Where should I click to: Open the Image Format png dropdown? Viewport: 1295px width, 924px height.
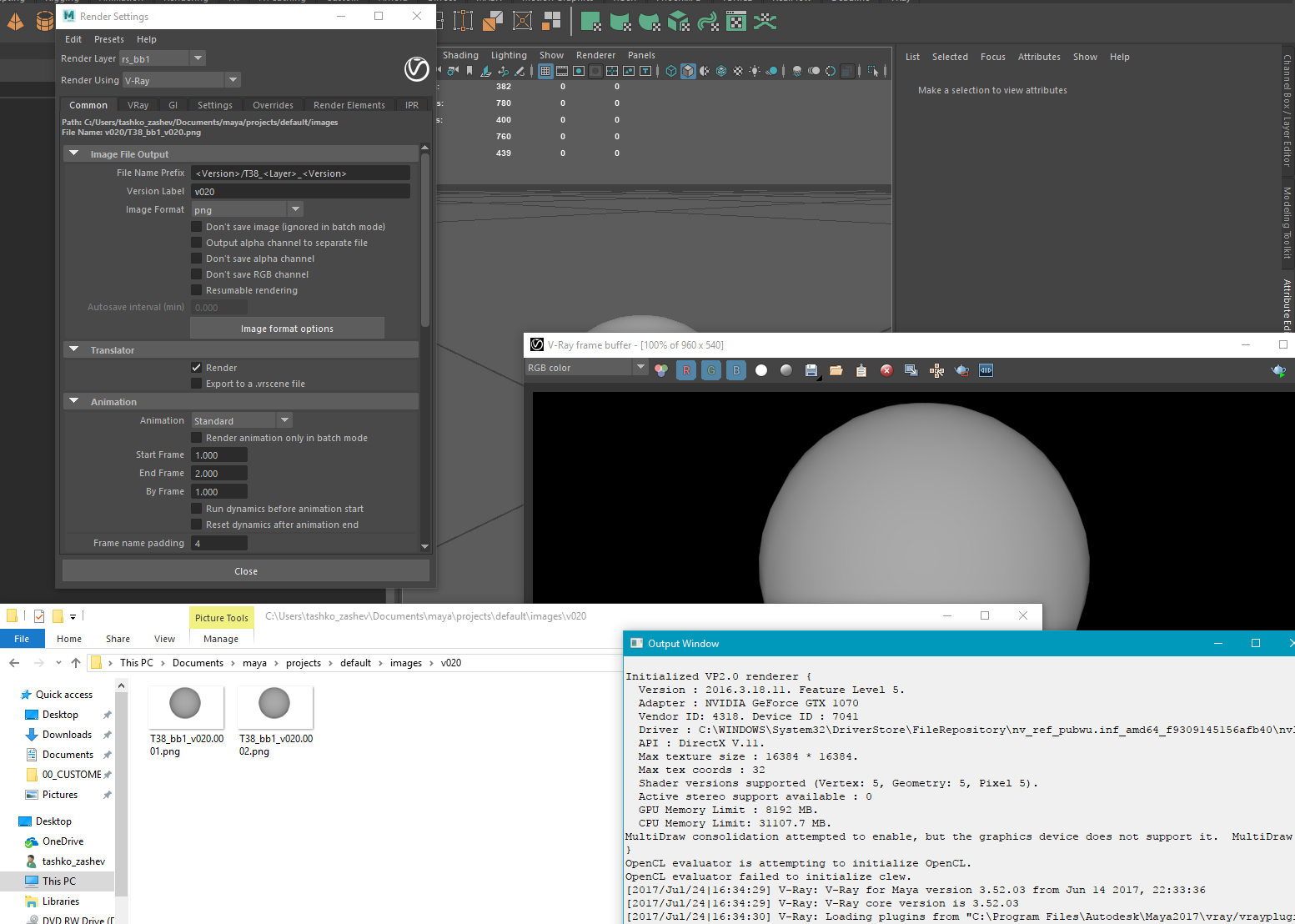(x=247, y=209)
